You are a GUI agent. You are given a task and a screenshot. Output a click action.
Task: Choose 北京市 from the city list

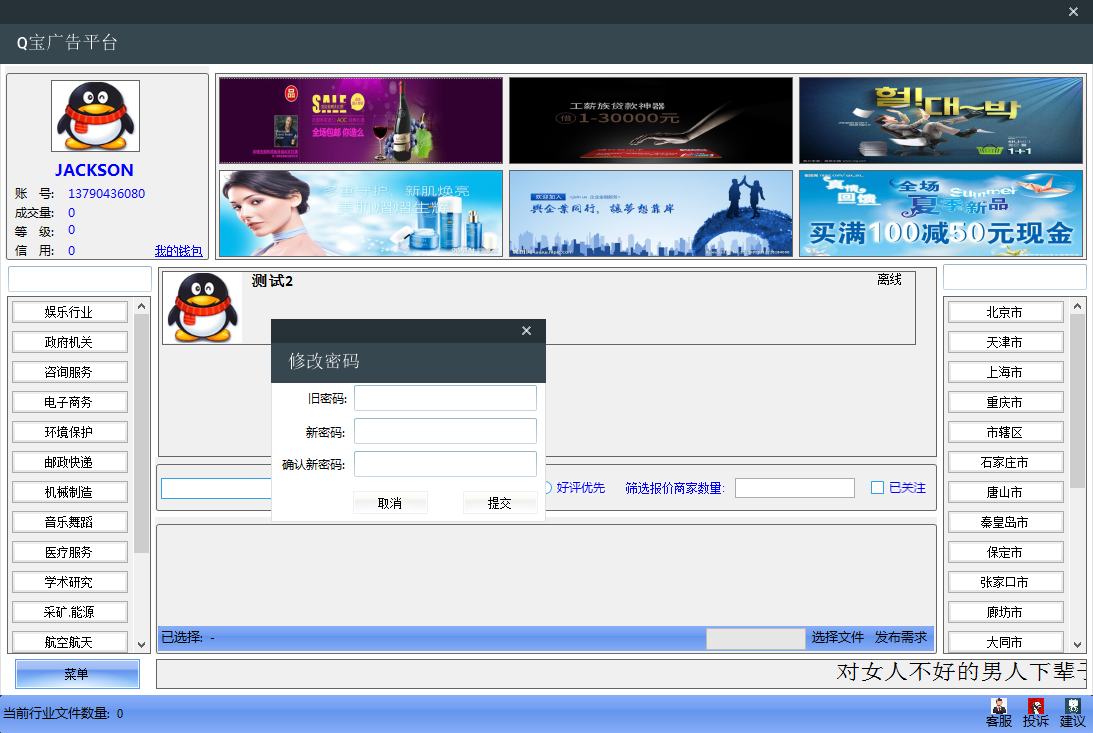coord(1004,312)
